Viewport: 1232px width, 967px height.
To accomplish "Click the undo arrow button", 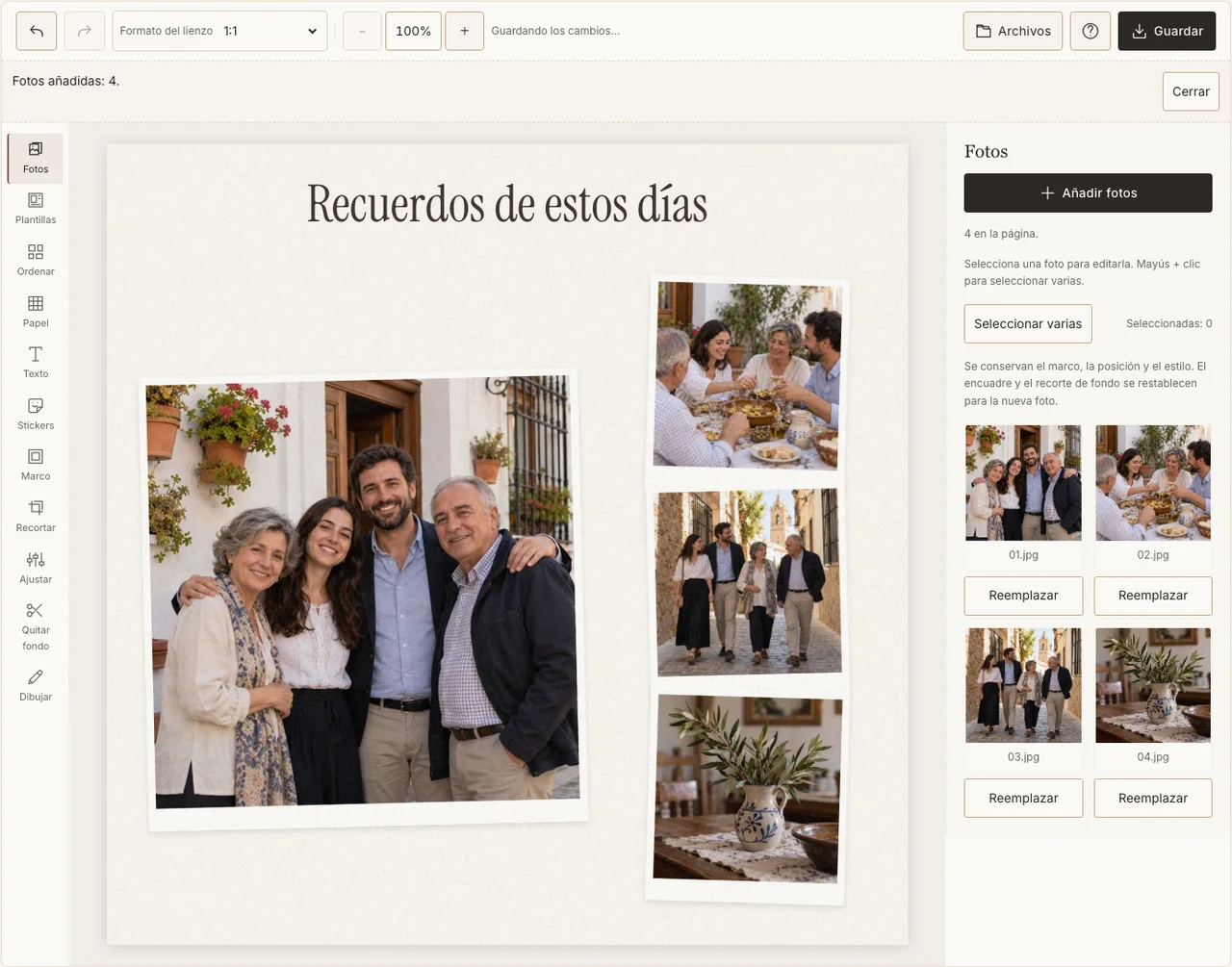I will (x=37, y=31).
